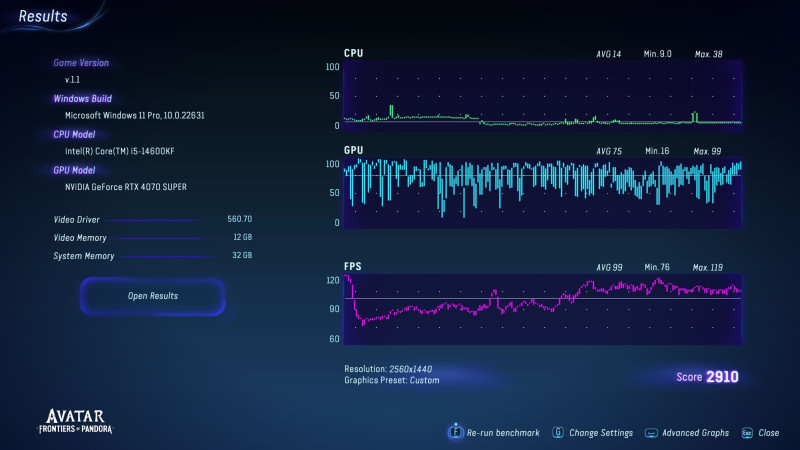
Task: Click the System Memory label
Action: [x=84, y=256]
